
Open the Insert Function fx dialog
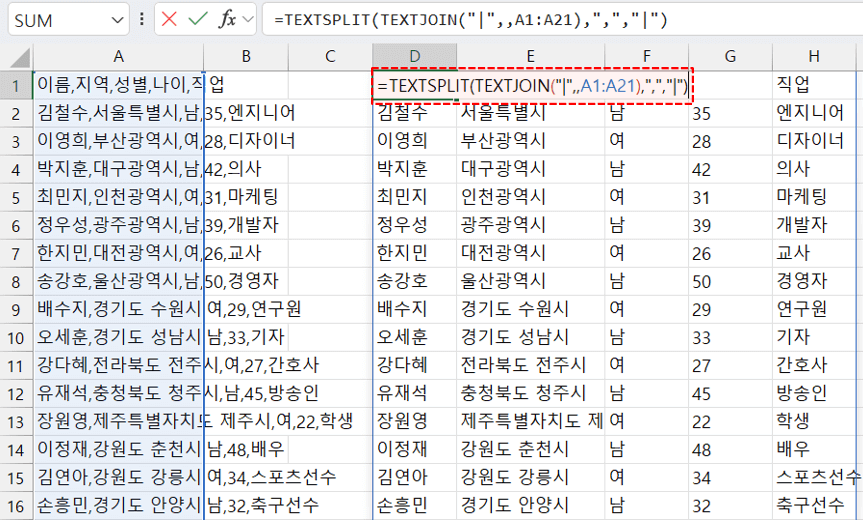point(227,20)
